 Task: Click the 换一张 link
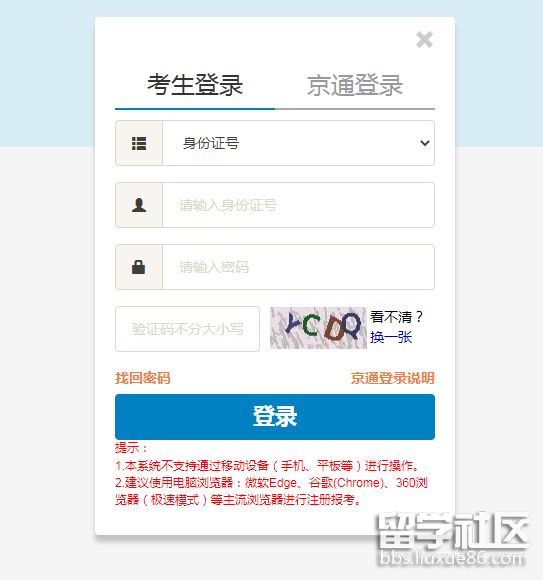[x=391, y=337]
